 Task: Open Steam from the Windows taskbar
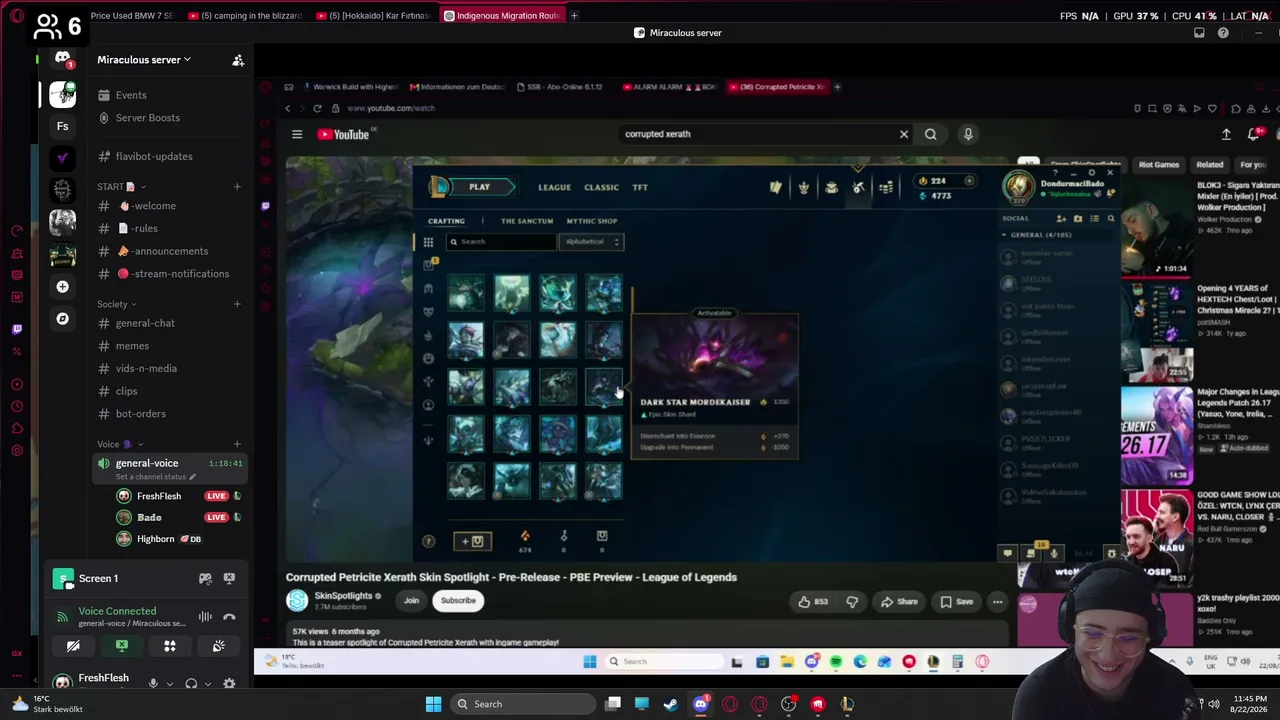(x=670, y=704)
